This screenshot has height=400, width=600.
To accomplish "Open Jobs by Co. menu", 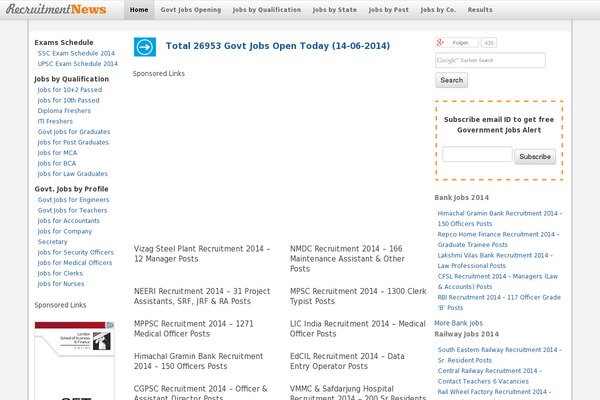I will (x=438, y=10).
